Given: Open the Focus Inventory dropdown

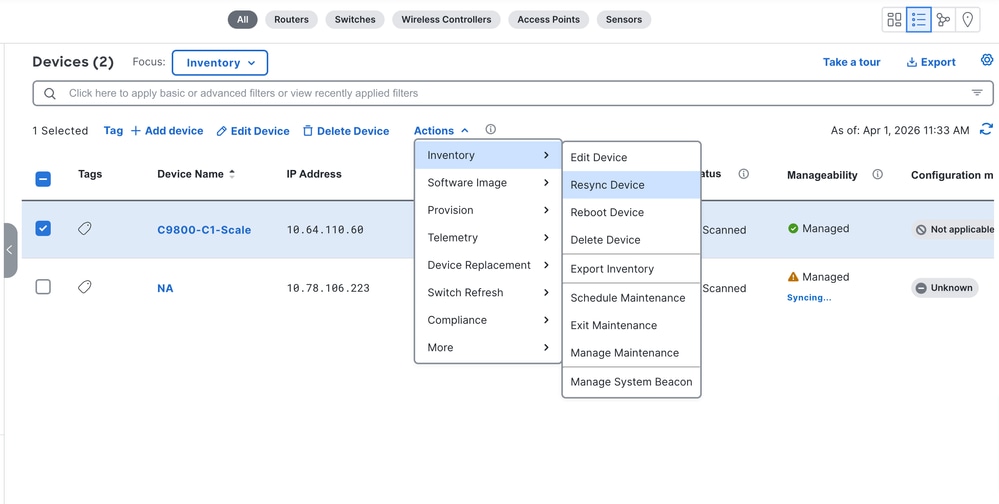Looking at the screenshot, I should click(x=220, y=62).
